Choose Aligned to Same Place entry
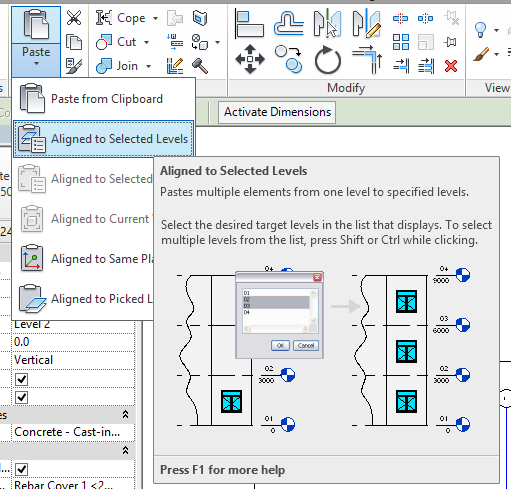511x489 pixels. [x=83, y=259]
